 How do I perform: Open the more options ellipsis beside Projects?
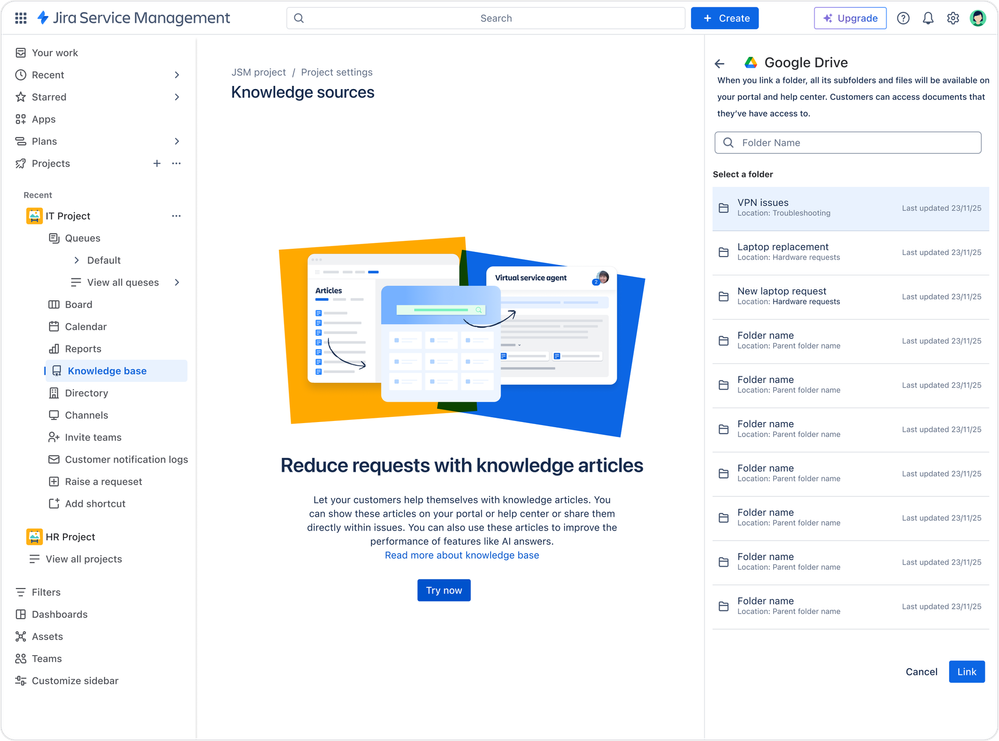pos(176,164)
